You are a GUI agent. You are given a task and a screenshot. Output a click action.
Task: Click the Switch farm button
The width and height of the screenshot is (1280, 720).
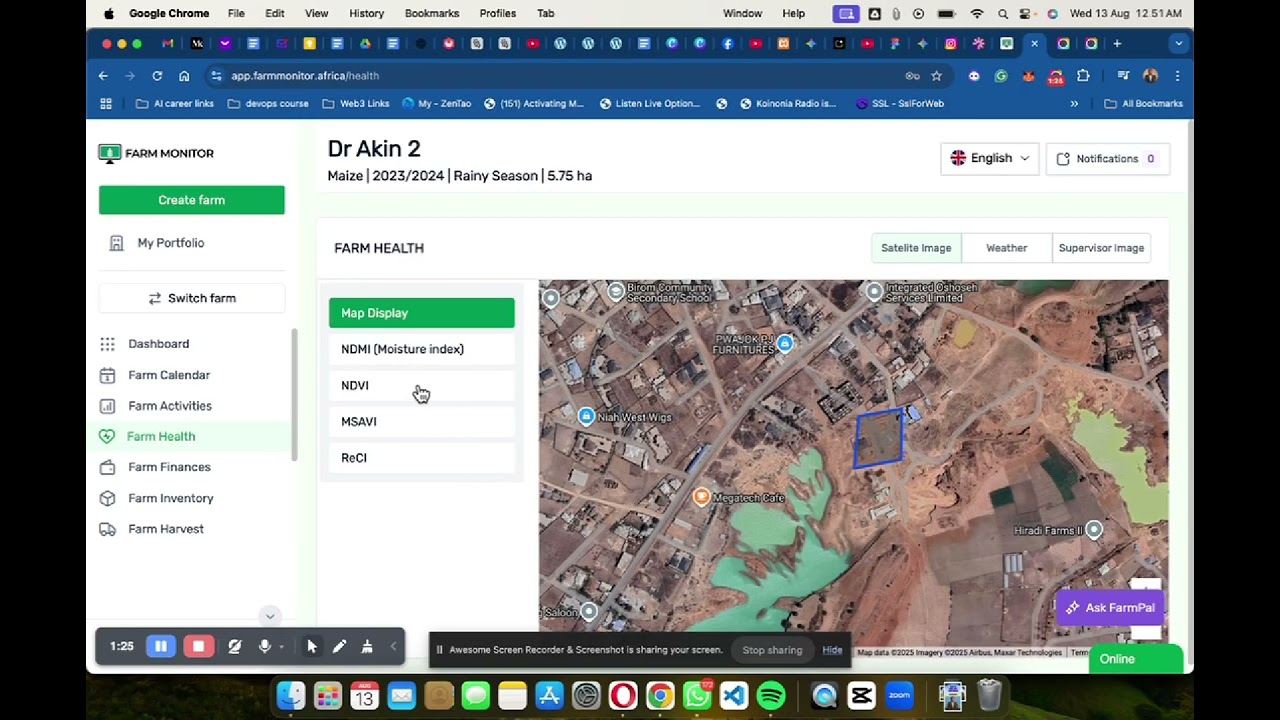coord(191,298)
